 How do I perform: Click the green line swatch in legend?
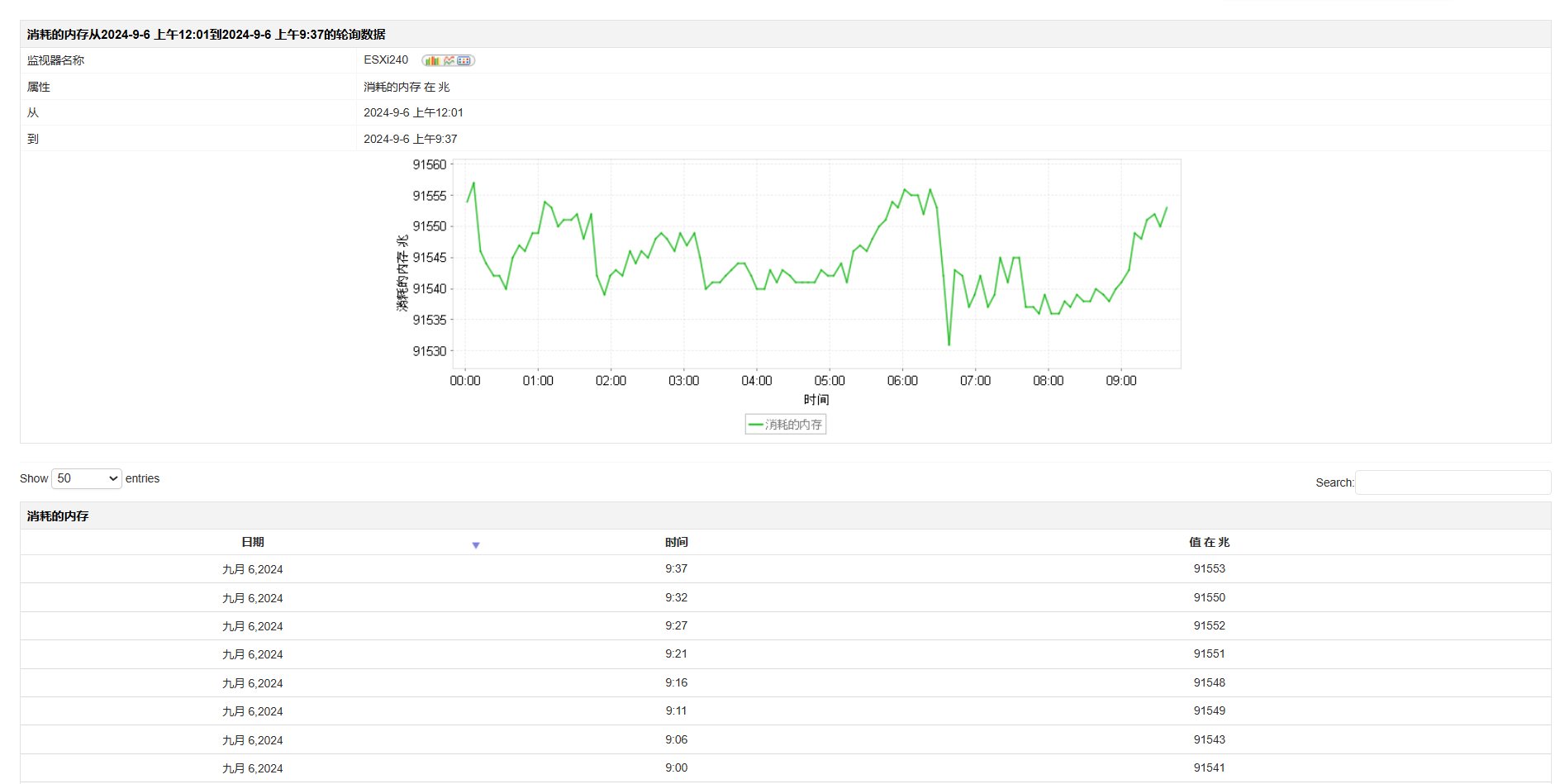[x=755, y=425]
